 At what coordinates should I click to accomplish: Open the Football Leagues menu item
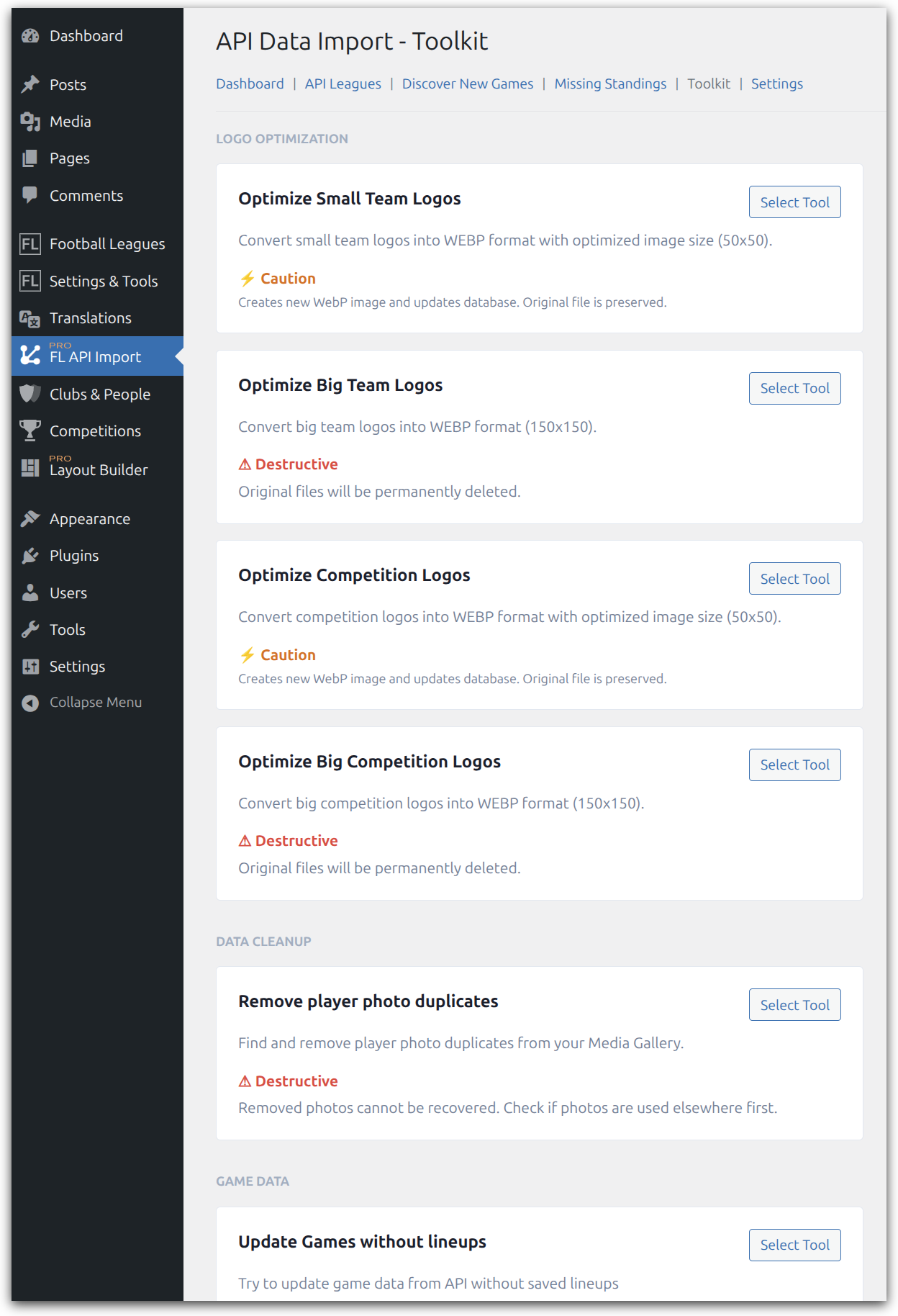click(106, 244)
